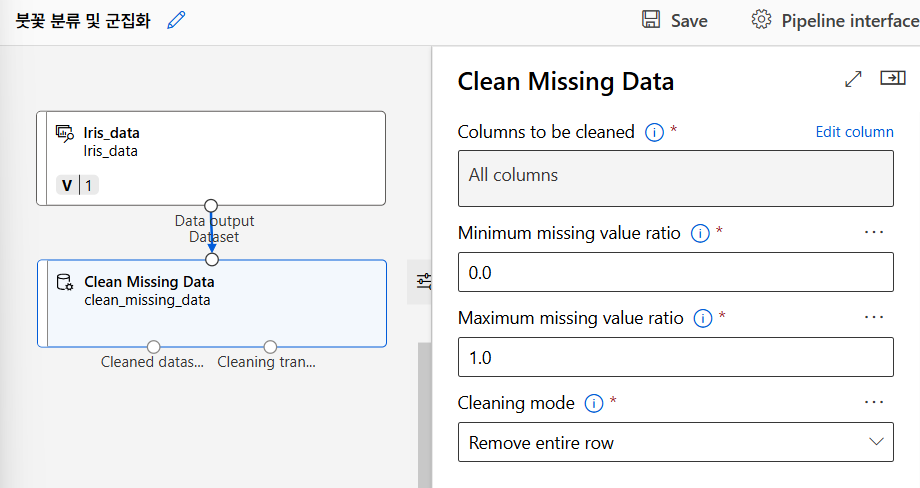Open Cleaning mode dropdown showing Remove entire row
Viewport: 920px width, 488px height.
click(675, 442)
